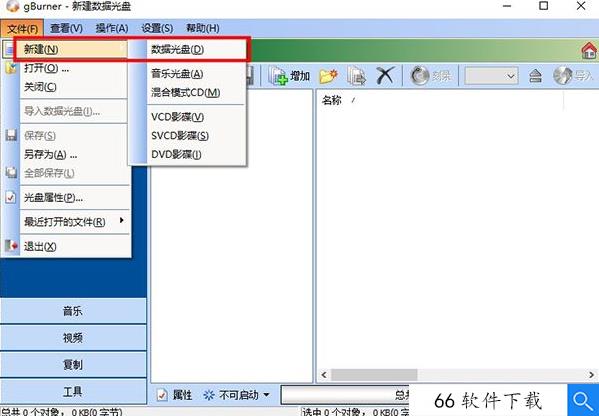Click the copy pages icon beside folder
This screenshot has height=416, width=599.
(x=356, y=76)
